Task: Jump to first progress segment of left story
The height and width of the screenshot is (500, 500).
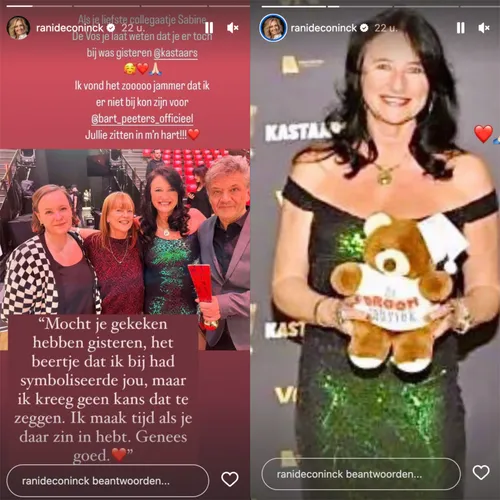Action: (x=37, y=6)
